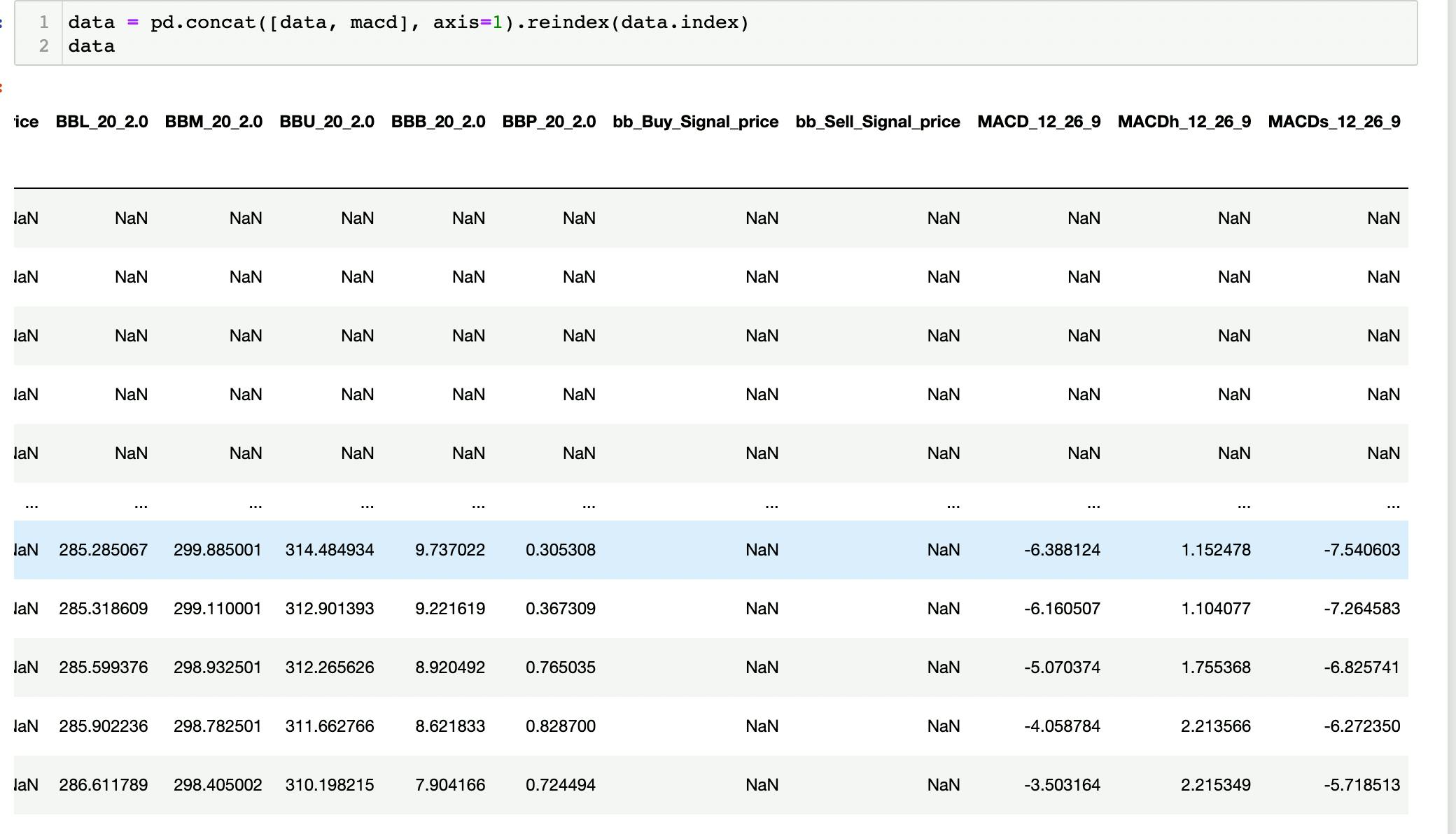Click the MACDs value -7.264583

[x=1362, y=609]
